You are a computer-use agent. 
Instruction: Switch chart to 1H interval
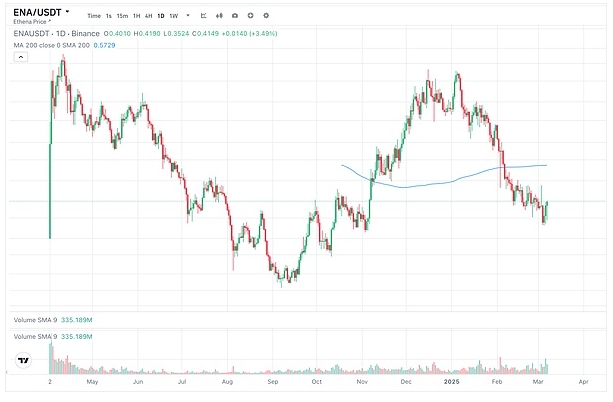point(136,16)
